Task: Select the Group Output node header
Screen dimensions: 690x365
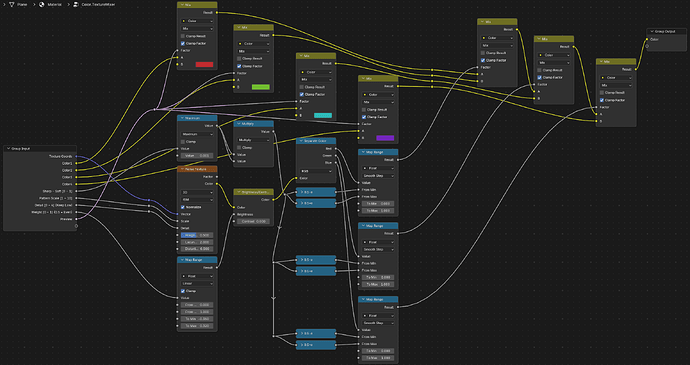Action: pyautogui.click(x=666, y=31)
